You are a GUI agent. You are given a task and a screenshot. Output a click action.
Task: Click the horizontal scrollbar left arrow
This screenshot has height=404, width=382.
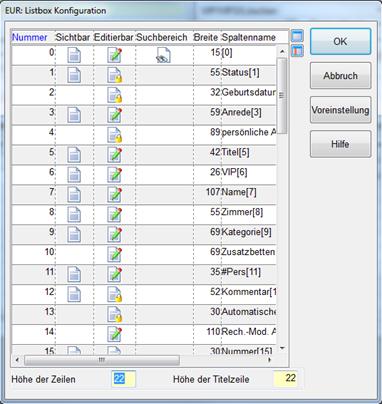(17, 360)
